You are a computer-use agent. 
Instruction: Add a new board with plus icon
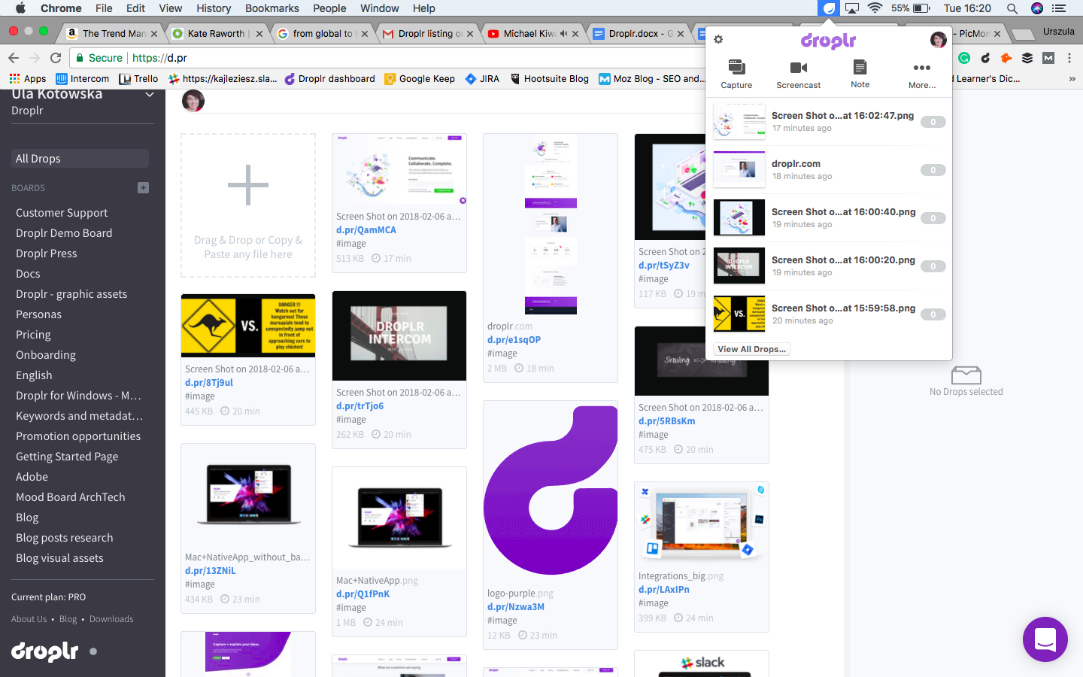click(x=143, y=188)
